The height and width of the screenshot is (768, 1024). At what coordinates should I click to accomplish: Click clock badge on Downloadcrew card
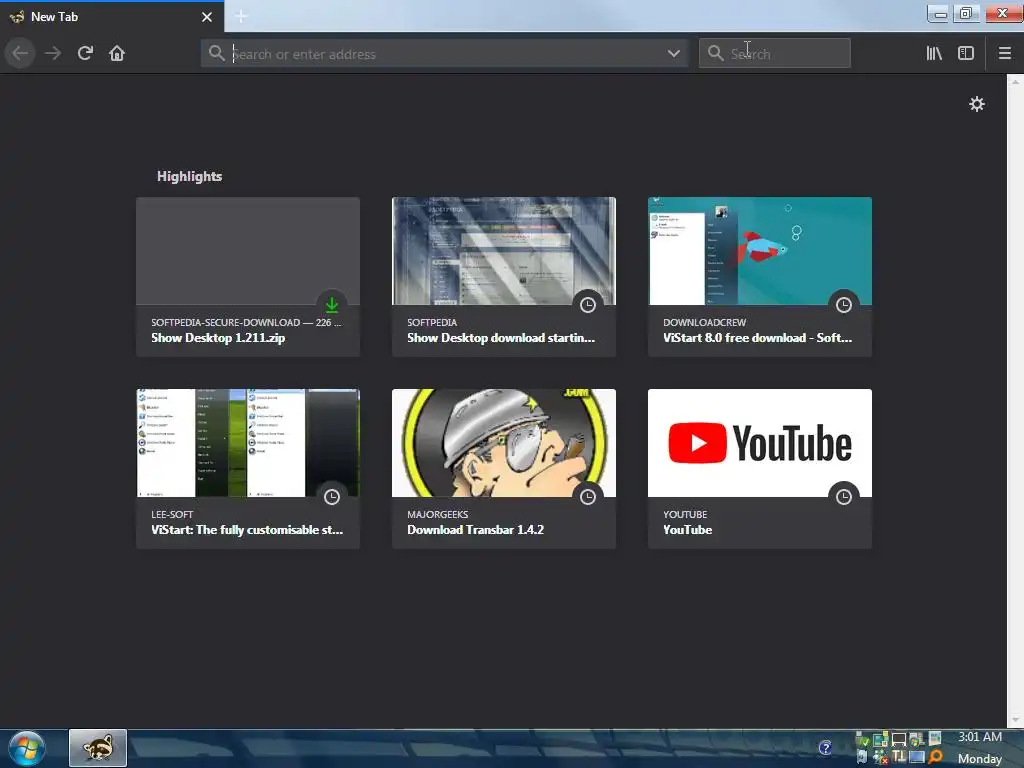tap(844, 304)
